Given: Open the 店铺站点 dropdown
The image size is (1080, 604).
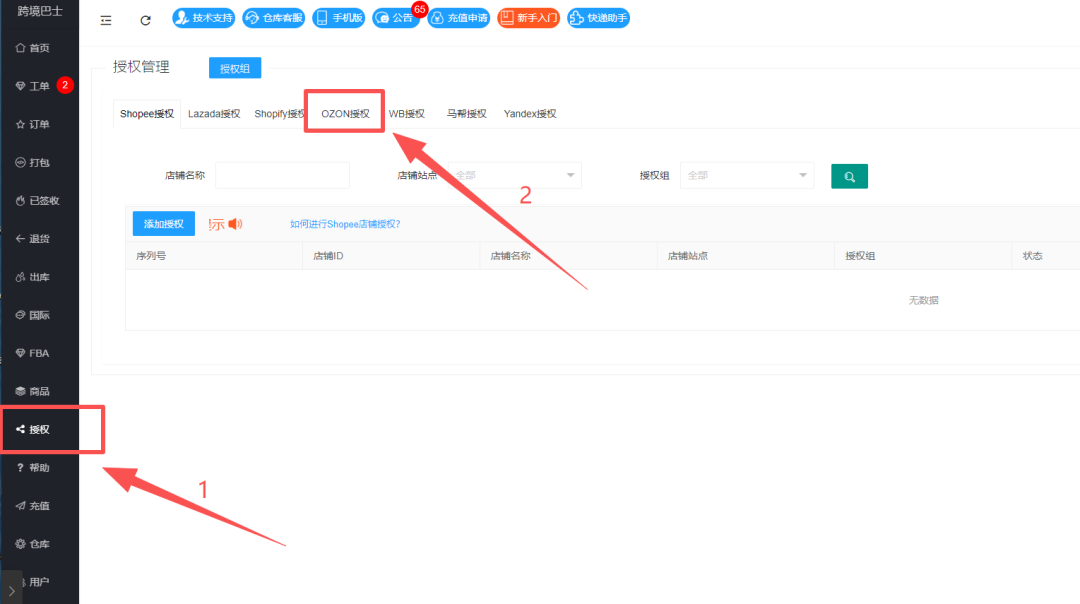Looking at the screenshot, I should tap(515, 176).
